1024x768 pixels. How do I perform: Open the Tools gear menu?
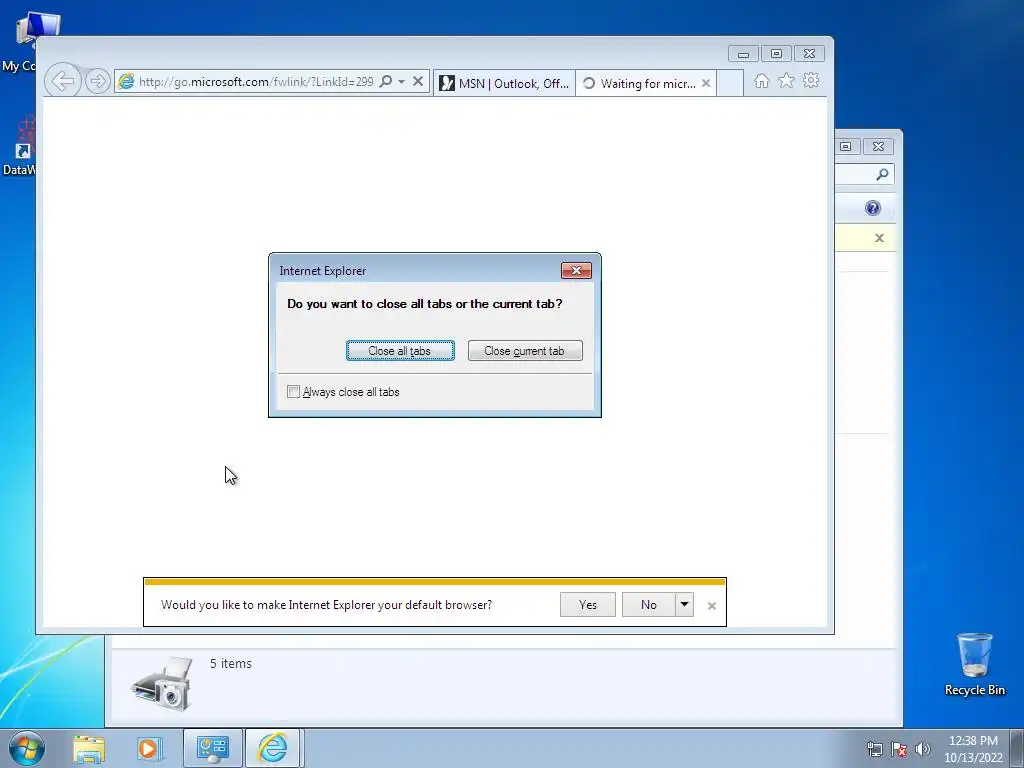(x=811, y=81)
